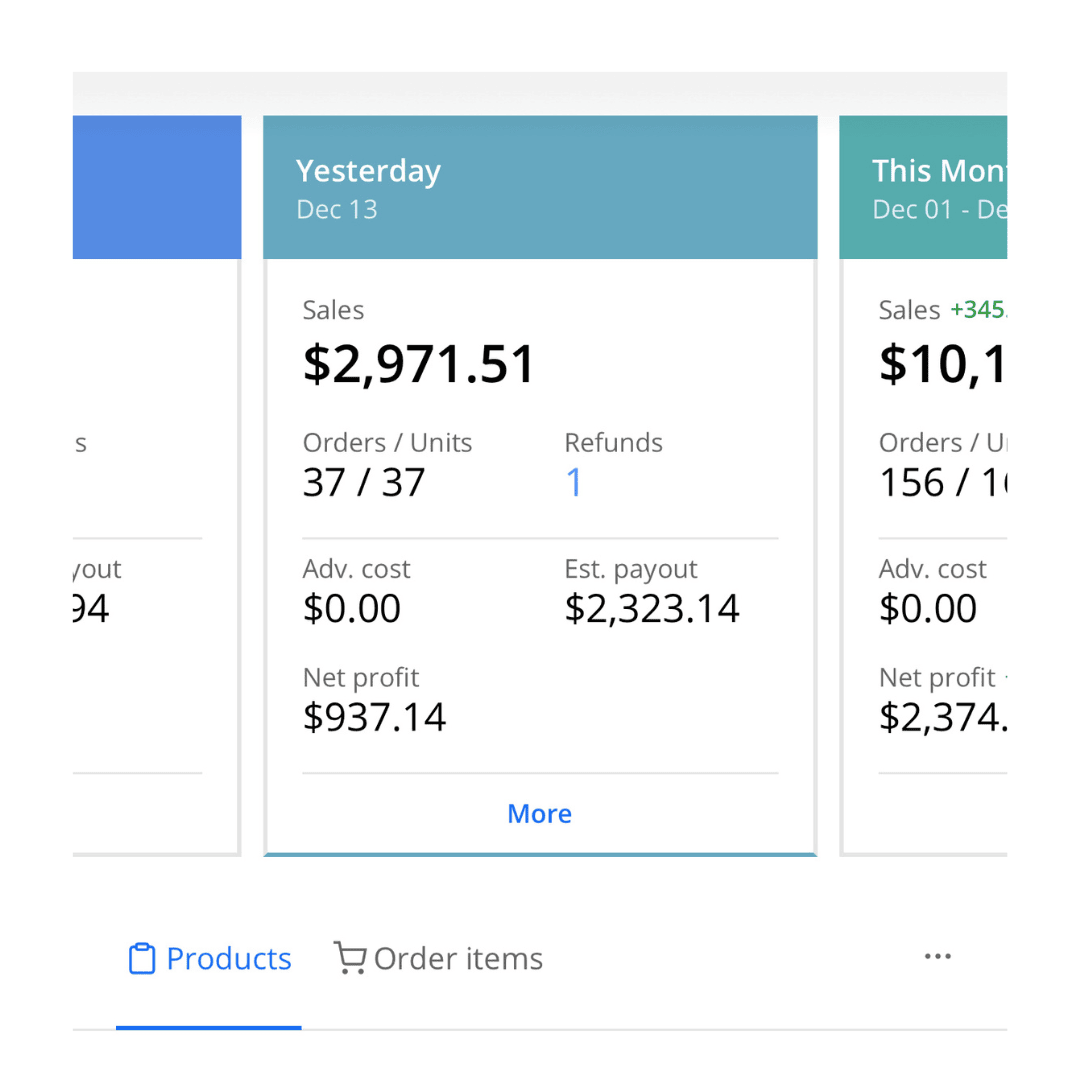Click Yesterday's sales amount $2,971.51
Image resolution: width=1080 pixels, height=1080 pixels.
(420, 364)
